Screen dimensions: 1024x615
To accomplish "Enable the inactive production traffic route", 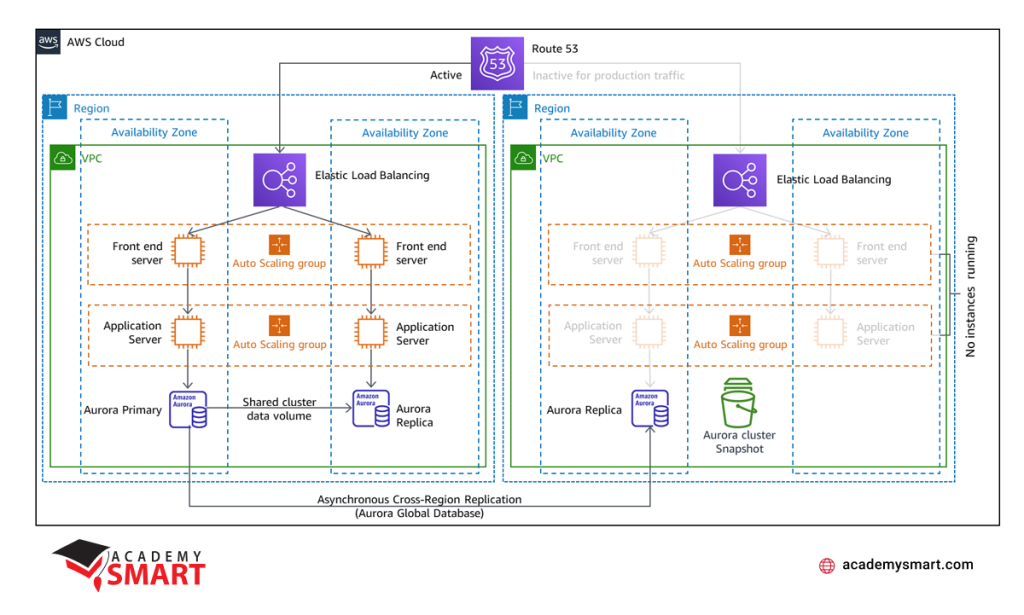I will click(x=610, y=75).
